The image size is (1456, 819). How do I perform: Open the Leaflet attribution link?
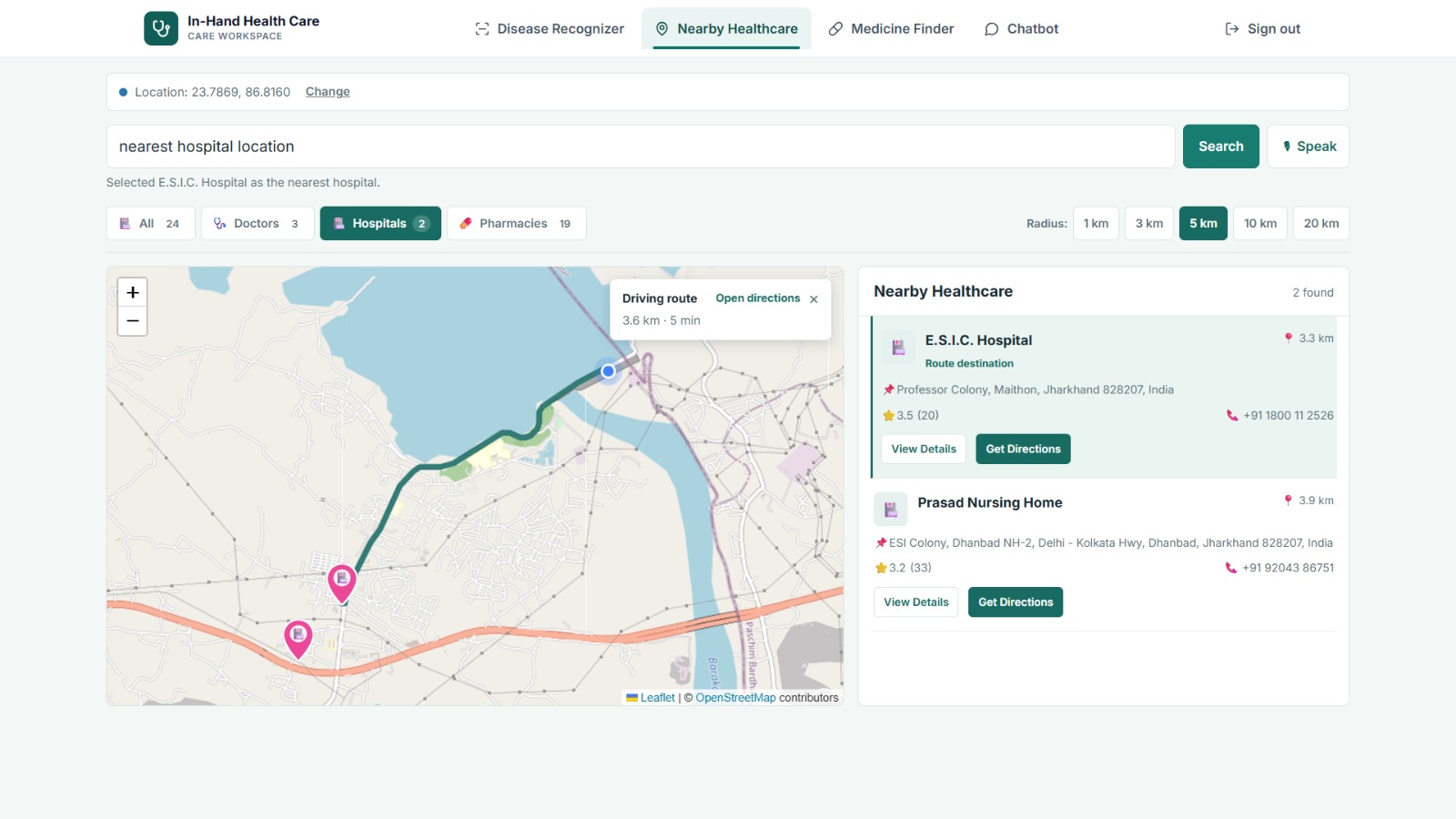651,698
